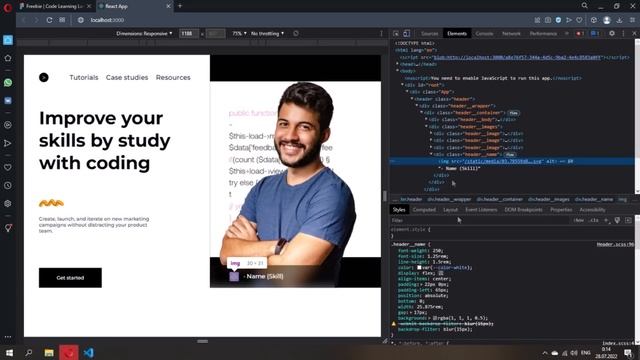The height and width of the screenshot is (360, 640).
Task: Switch to the Sources tab
Action: click(429, 33)
